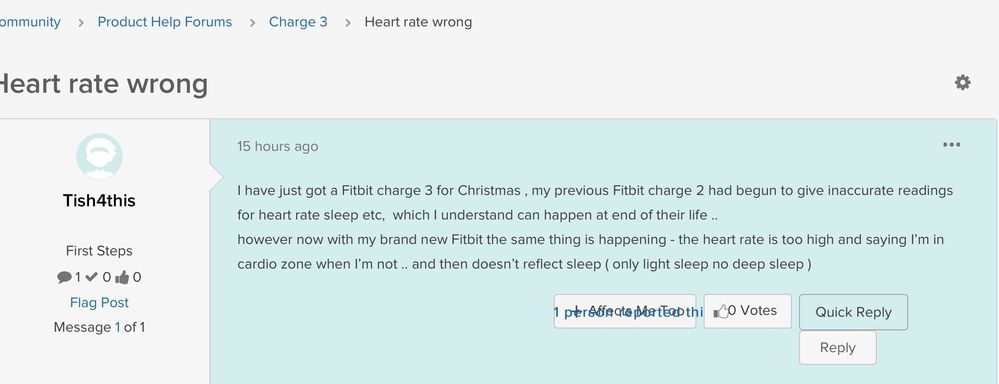The height and width of the screenshot is (384, 999).
Task: Click the 0 Votes button
Action: [x=747, y=311]
